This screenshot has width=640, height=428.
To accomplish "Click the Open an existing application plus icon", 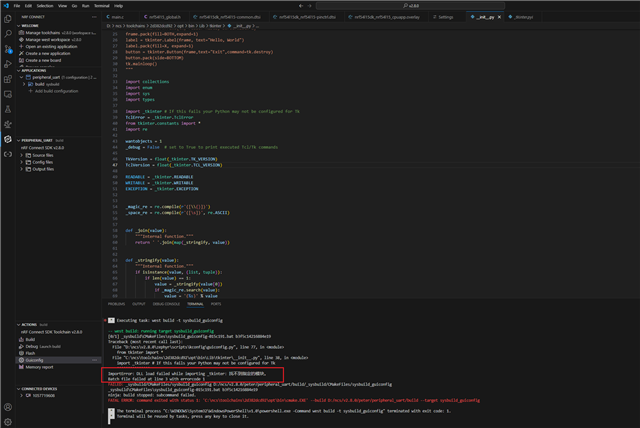I will tap(21, 47).
